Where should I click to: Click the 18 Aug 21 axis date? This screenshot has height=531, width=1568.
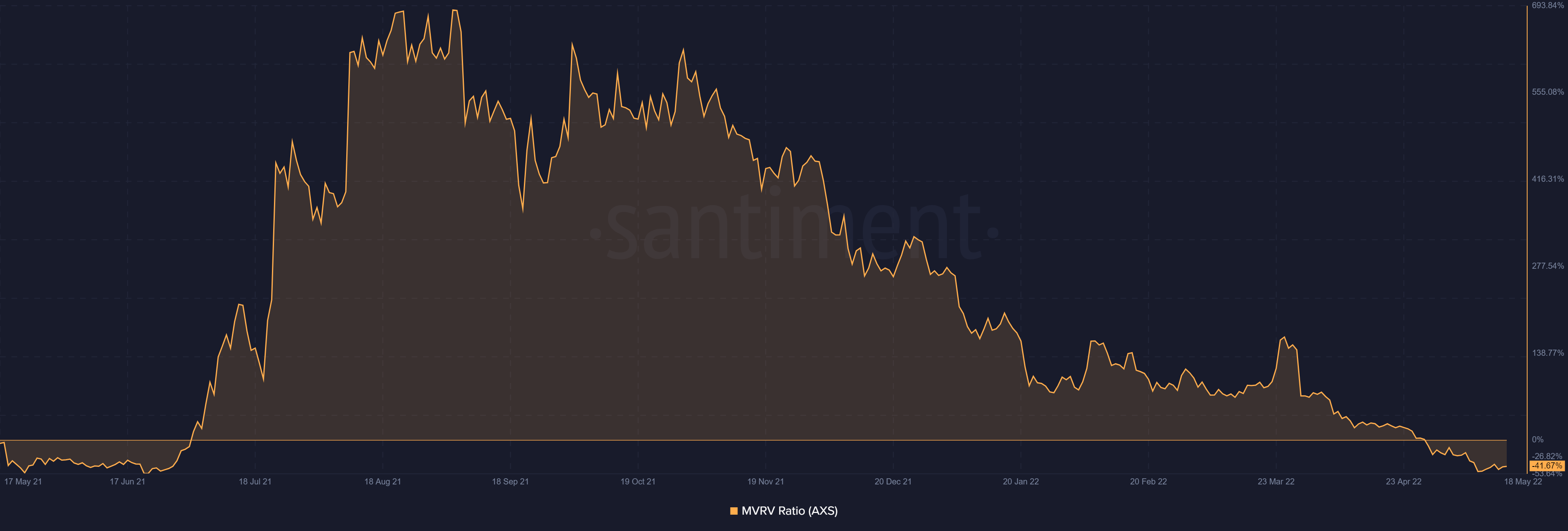pos(382,482)
